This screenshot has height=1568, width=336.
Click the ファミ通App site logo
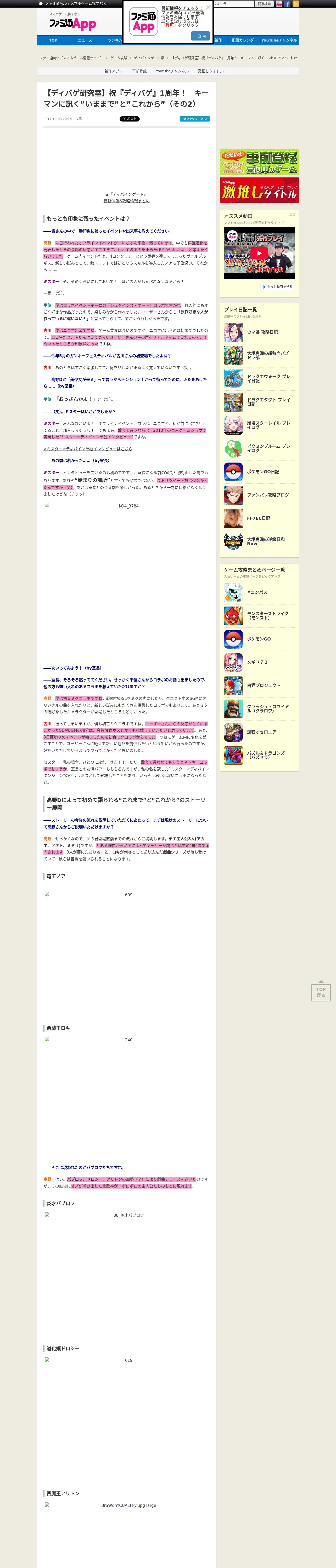click(72, 24)
